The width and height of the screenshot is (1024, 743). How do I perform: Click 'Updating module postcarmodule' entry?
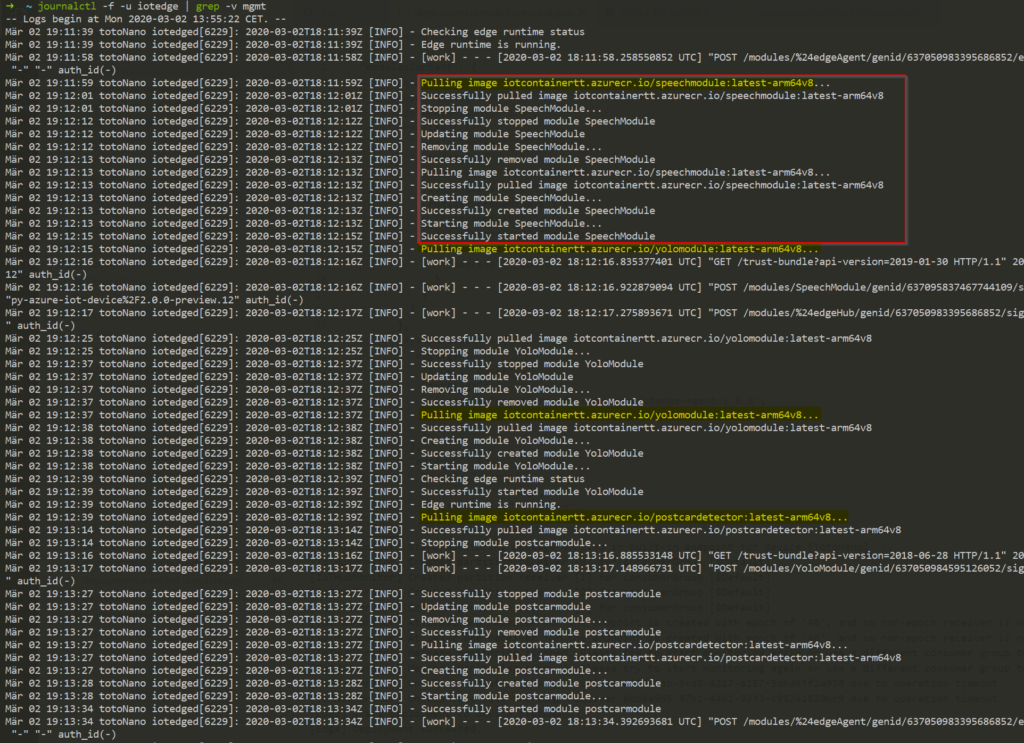[x=505, y=607]
